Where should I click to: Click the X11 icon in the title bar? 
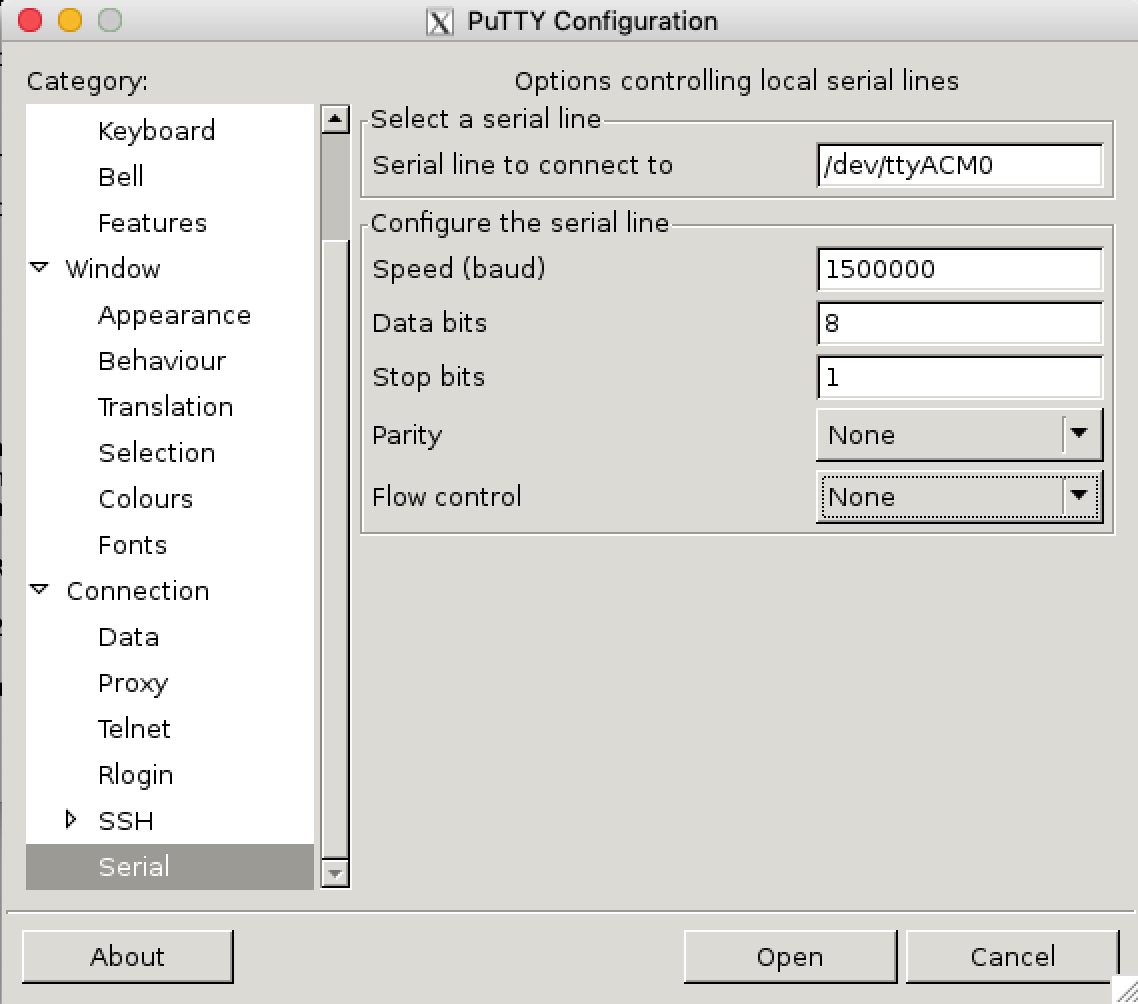tap(439, 22)
